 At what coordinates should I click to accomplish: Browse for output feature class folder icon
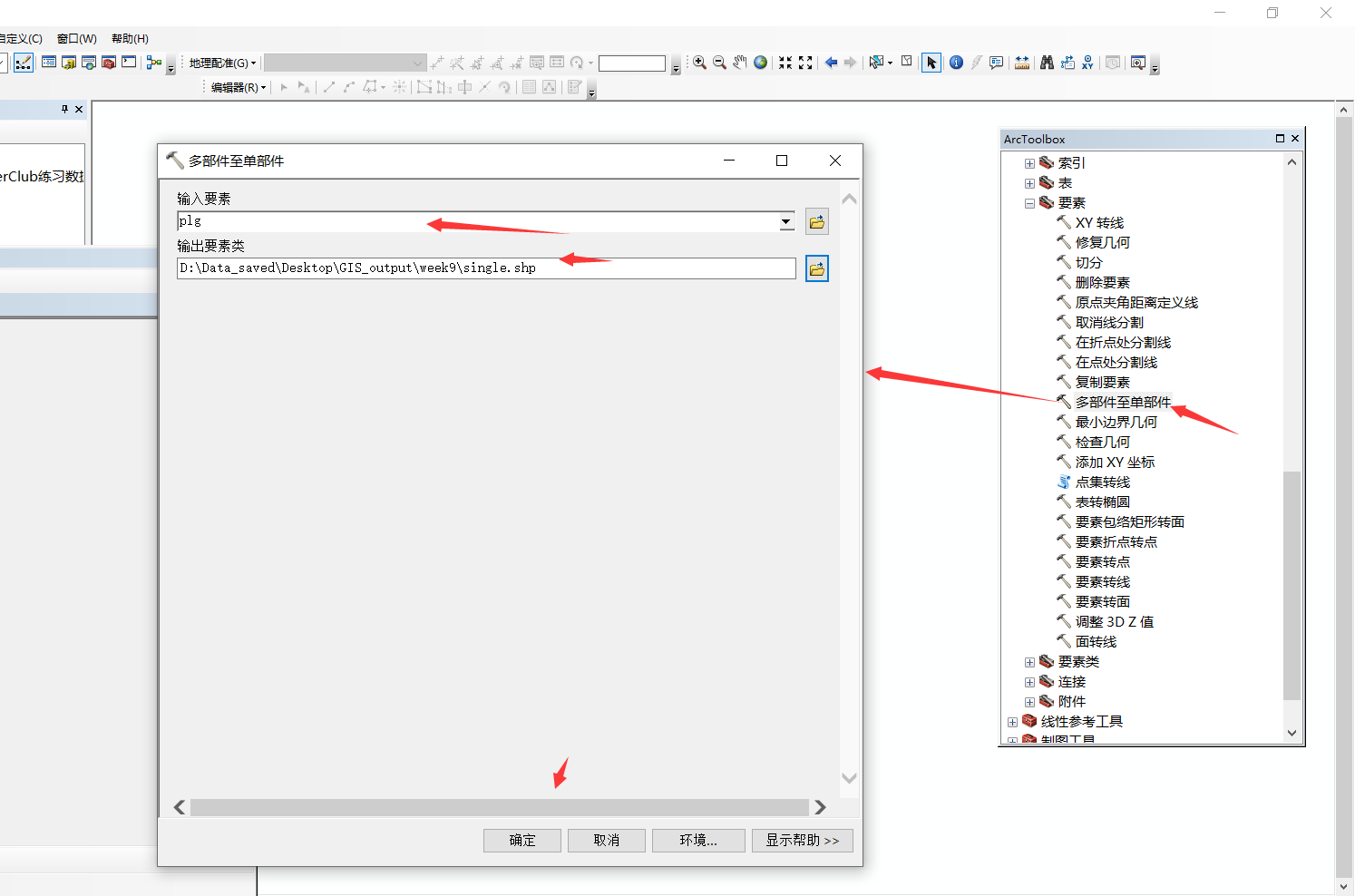coord(817,268)
